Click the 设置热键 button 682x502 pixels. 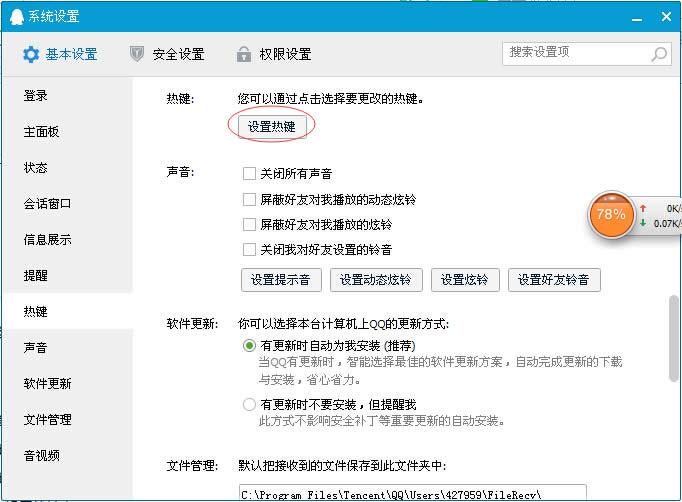coord(271,126)
